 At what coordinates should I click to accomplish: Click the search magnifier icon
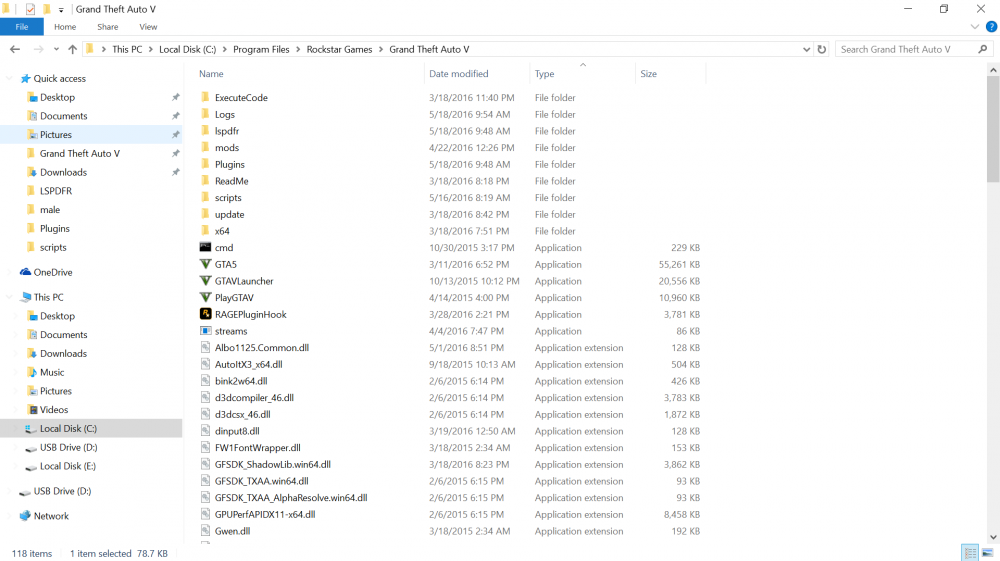pos(983,49)
